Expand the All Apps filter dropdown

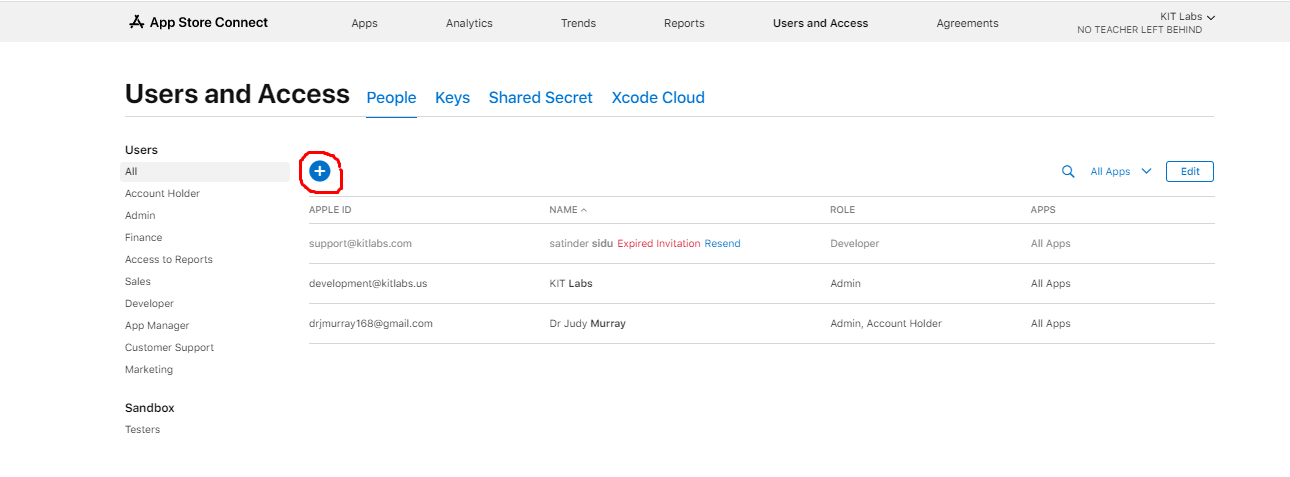coord(1121,172)
